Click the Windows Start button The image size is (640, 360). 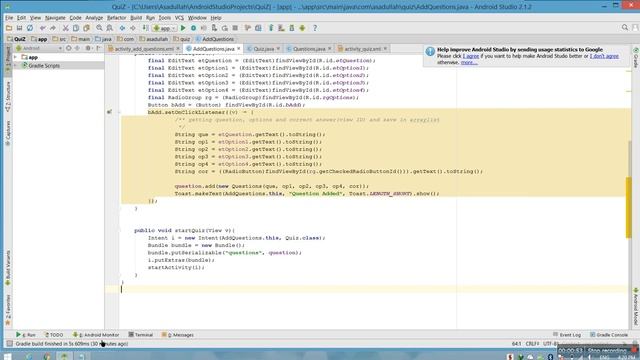click(x=7, y=356)
